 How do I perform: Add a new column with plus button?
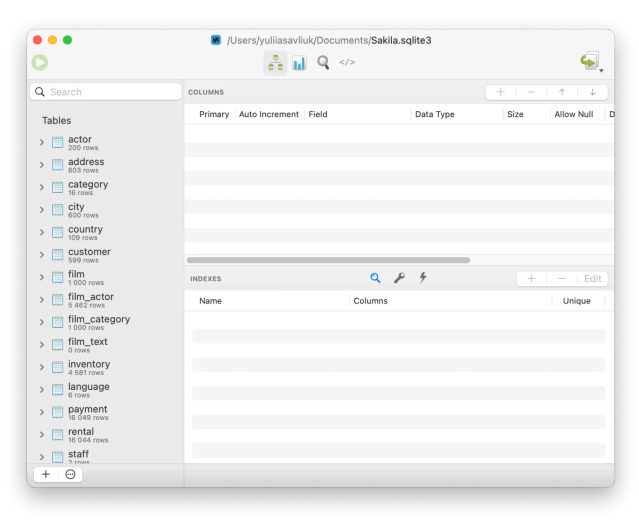coord(501,92)
